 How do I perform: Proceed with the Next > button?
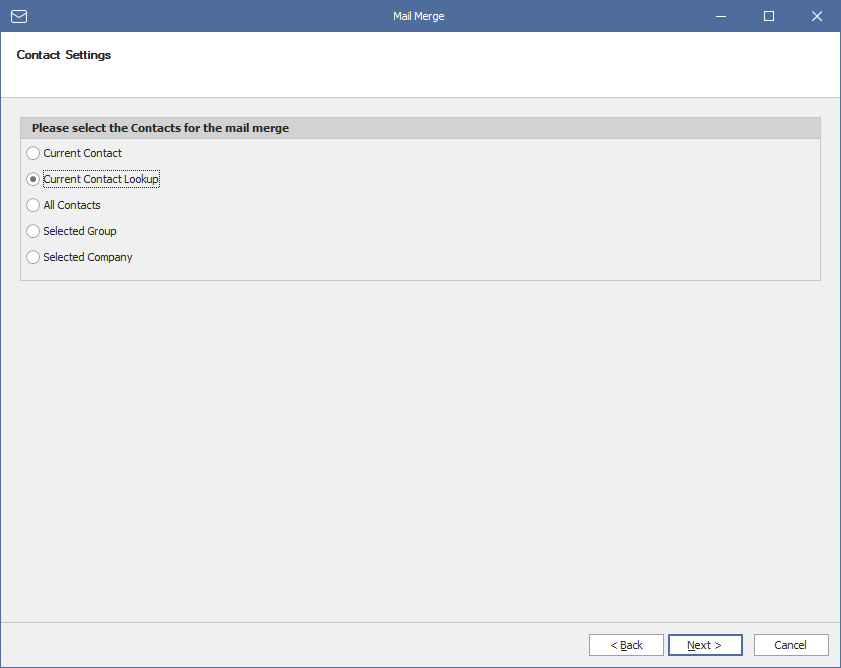705,645
